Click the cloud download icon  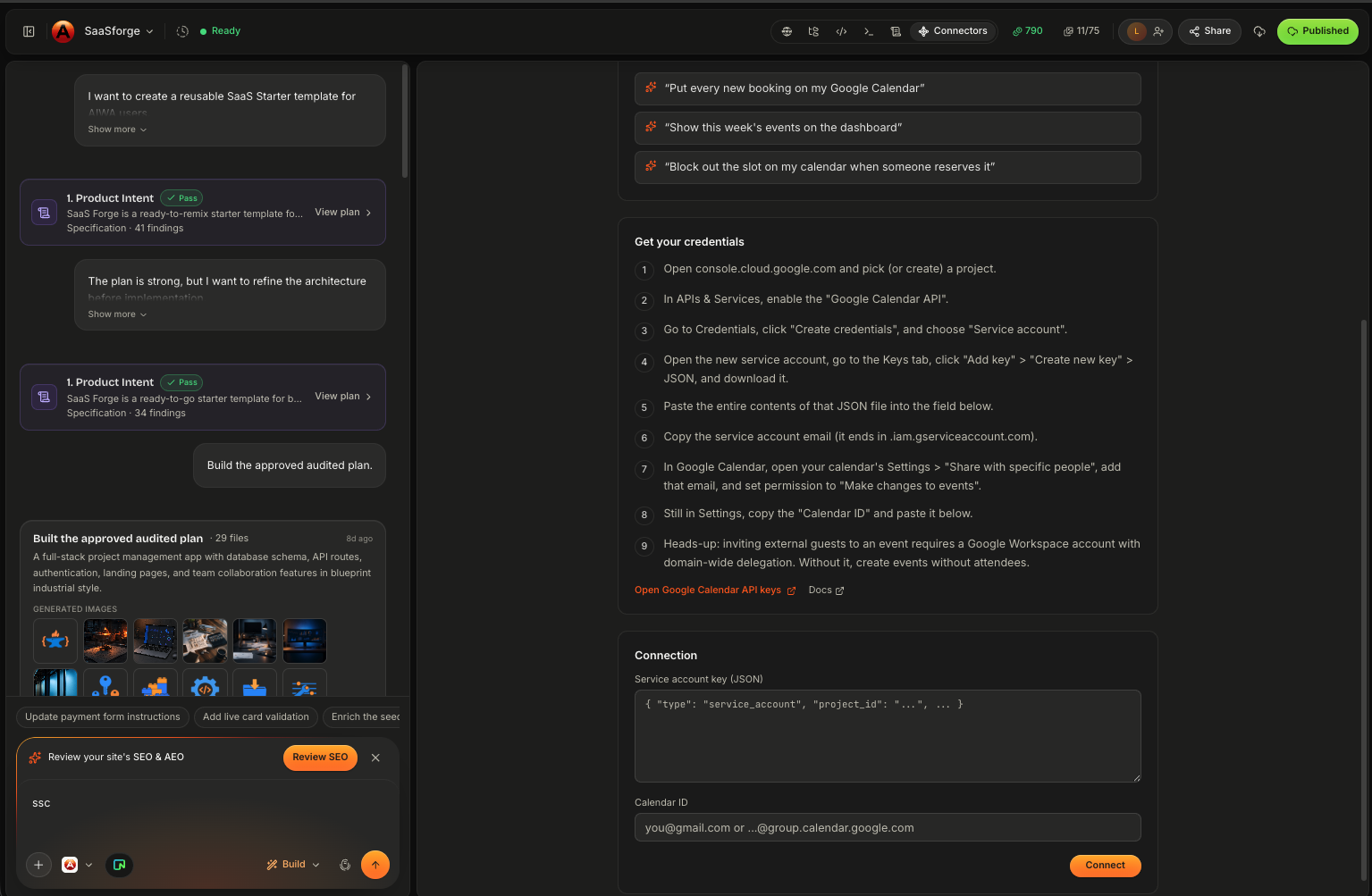tap(1259, 31)
